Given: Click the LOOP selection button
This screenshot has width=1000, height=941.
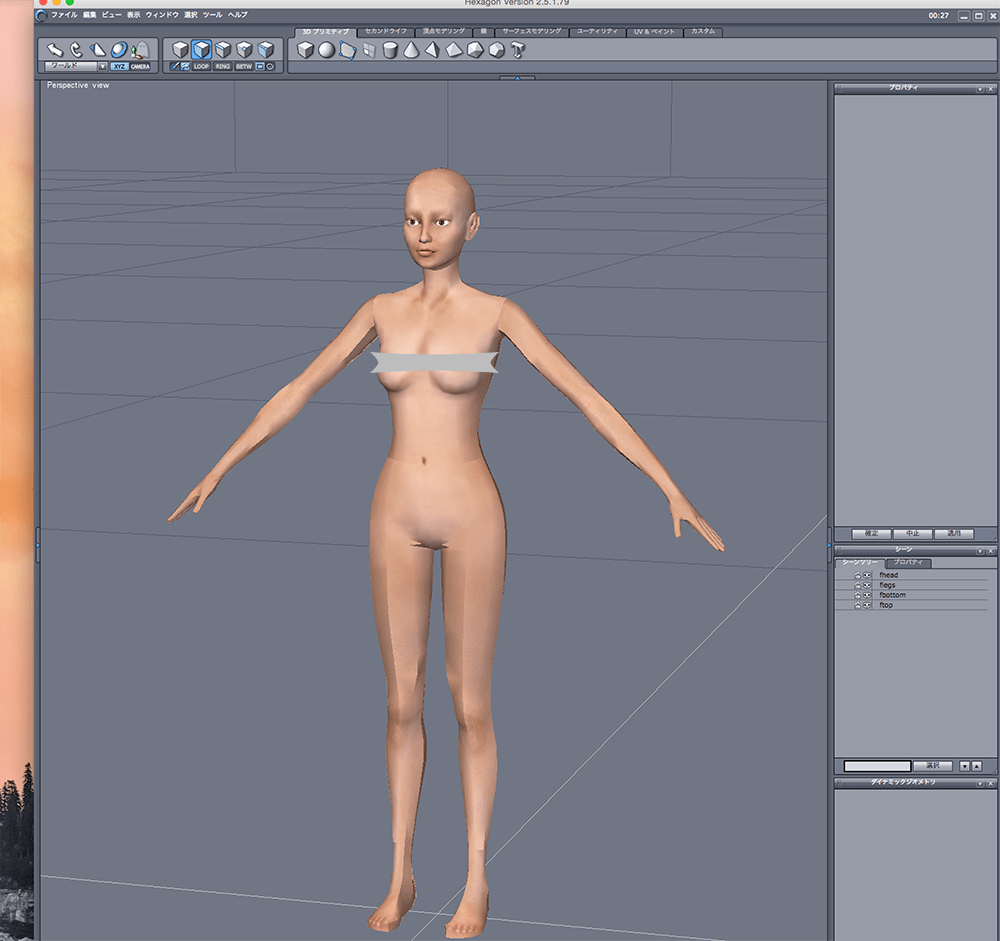Looking at the screenshot, I should pos(201,66).
